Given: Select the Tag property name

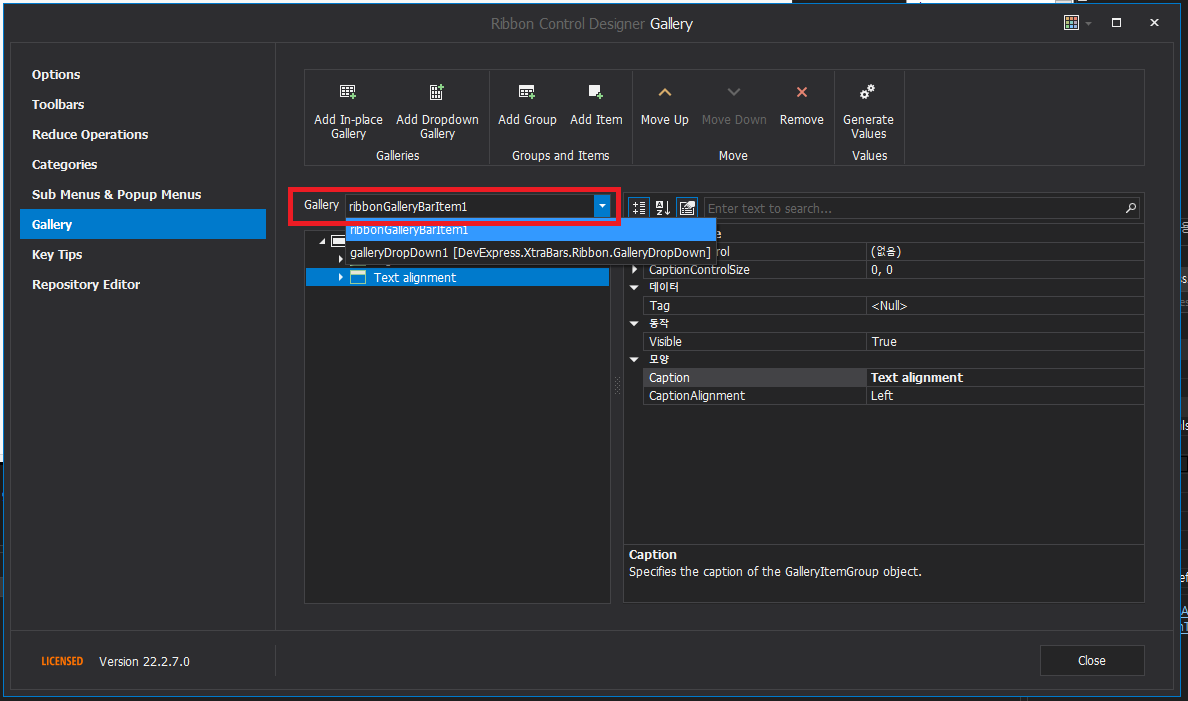Looking at the screenshot, I should (755, 305).
